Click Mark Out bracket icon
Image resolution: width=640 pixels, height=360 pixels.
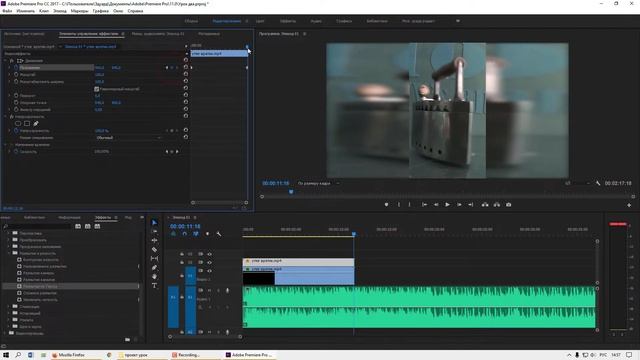pyautogui.click(x=409, y=204)
